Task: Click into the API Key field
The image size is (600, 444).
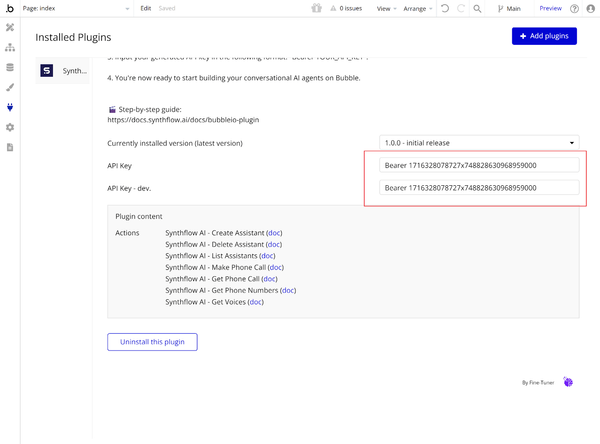Action: pyautogui.click(x=479, y=165)
